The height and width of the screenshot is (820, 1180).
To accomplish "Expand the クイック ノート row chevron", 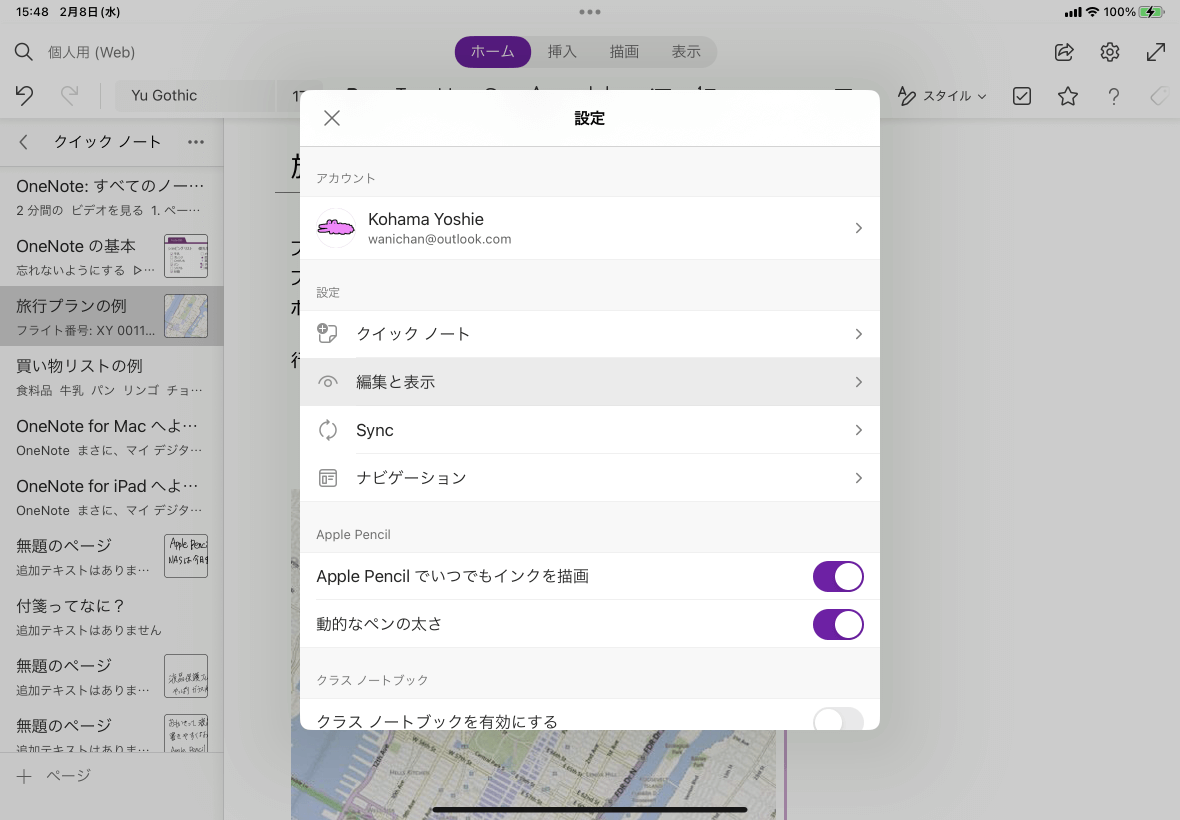I will point(859,334).
